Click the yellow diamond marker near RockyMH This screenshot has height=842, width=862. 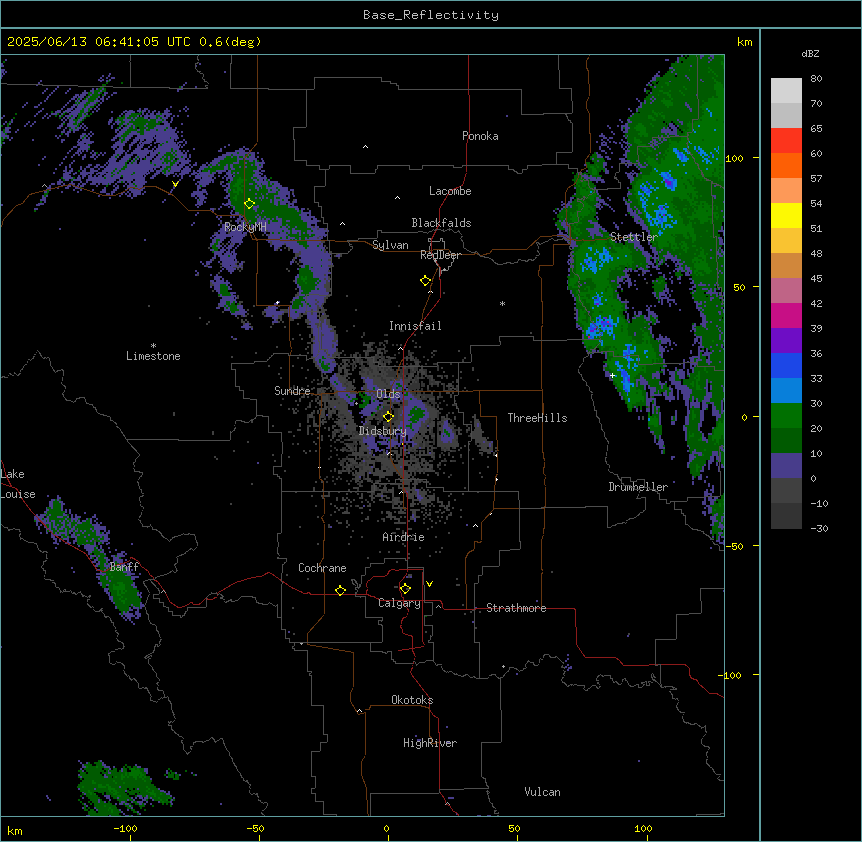250,204
